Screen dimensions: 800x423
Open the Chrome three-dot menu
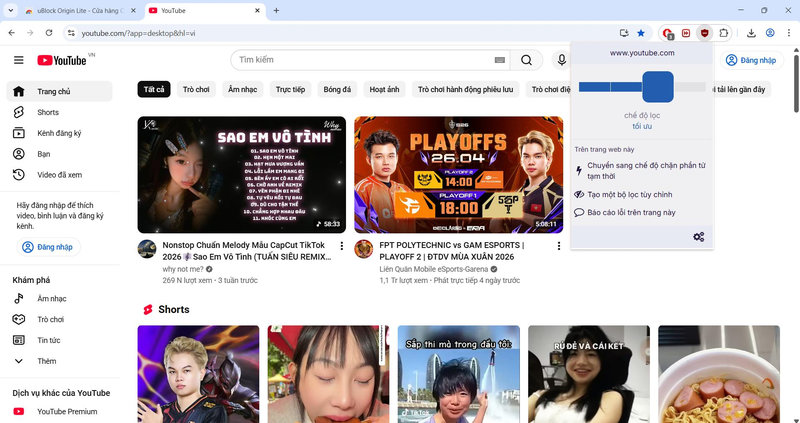[x=788, y=33]
